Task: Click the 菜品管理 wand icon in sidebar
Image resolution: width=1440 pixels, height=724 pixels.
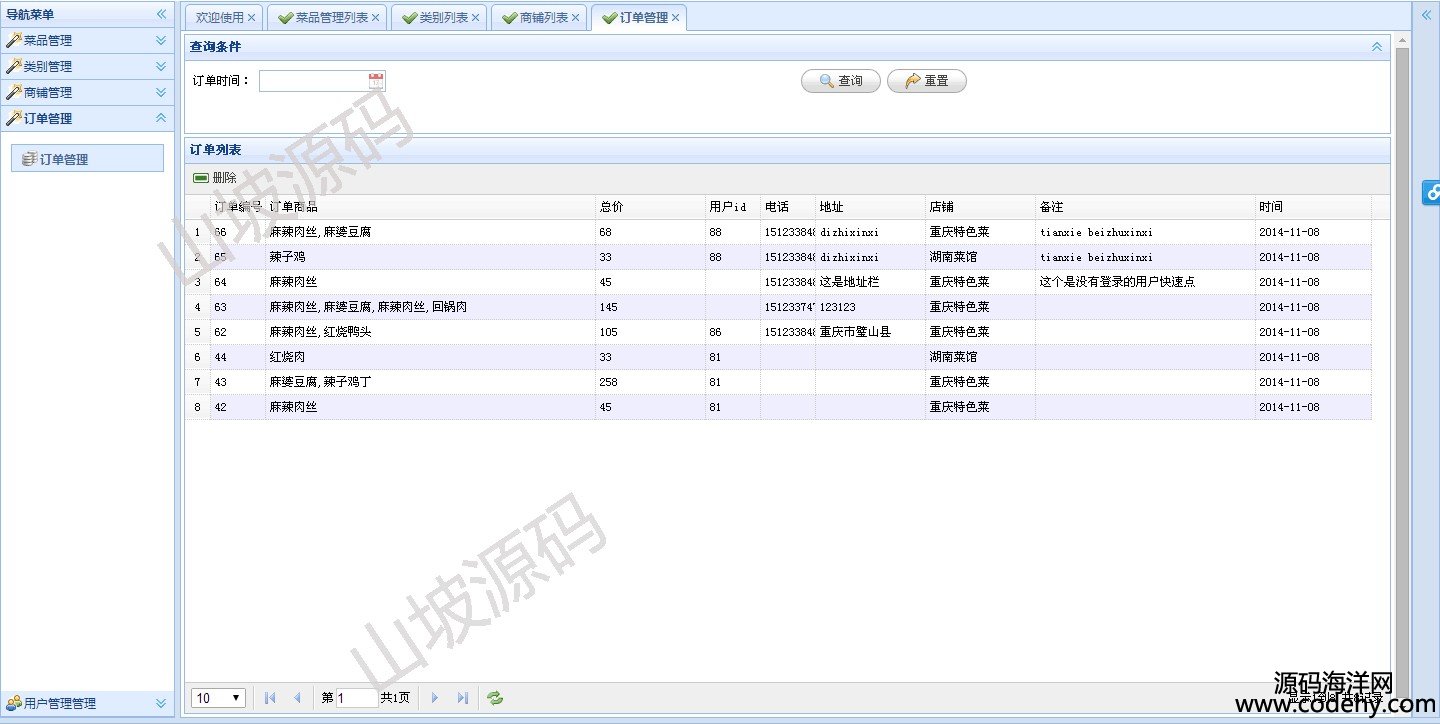Action: [13, 40]
